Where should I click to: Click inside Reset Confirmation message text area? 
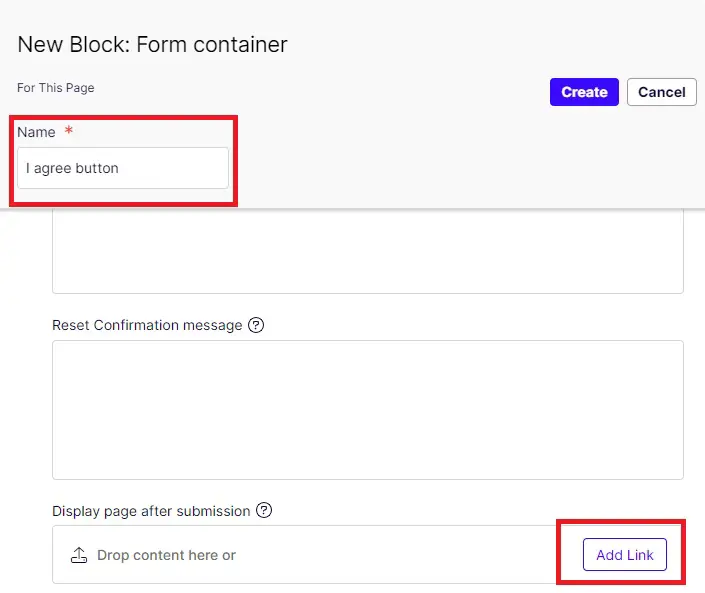[x=367, y=410]
